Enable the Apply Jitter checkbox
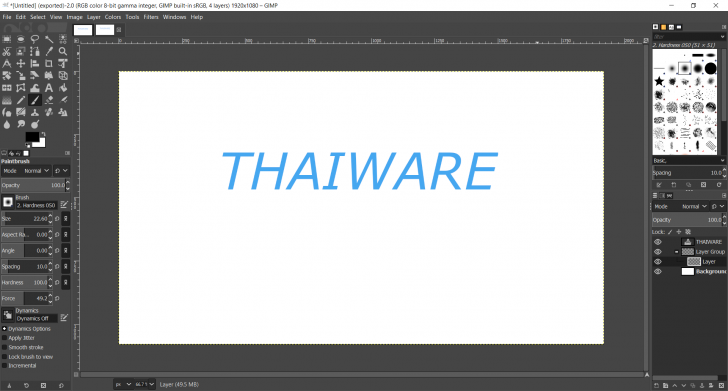 point(5,338)
